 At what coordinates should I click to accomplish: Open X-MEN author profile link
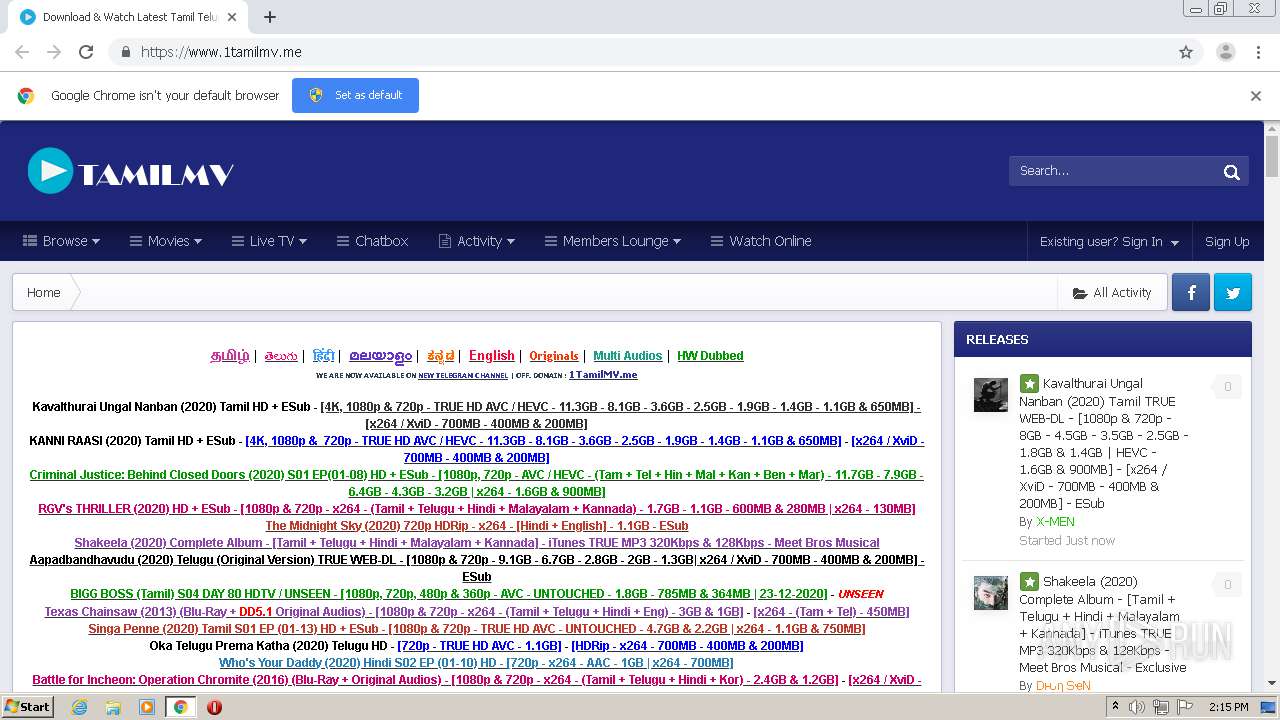(x=1055, y=522)
